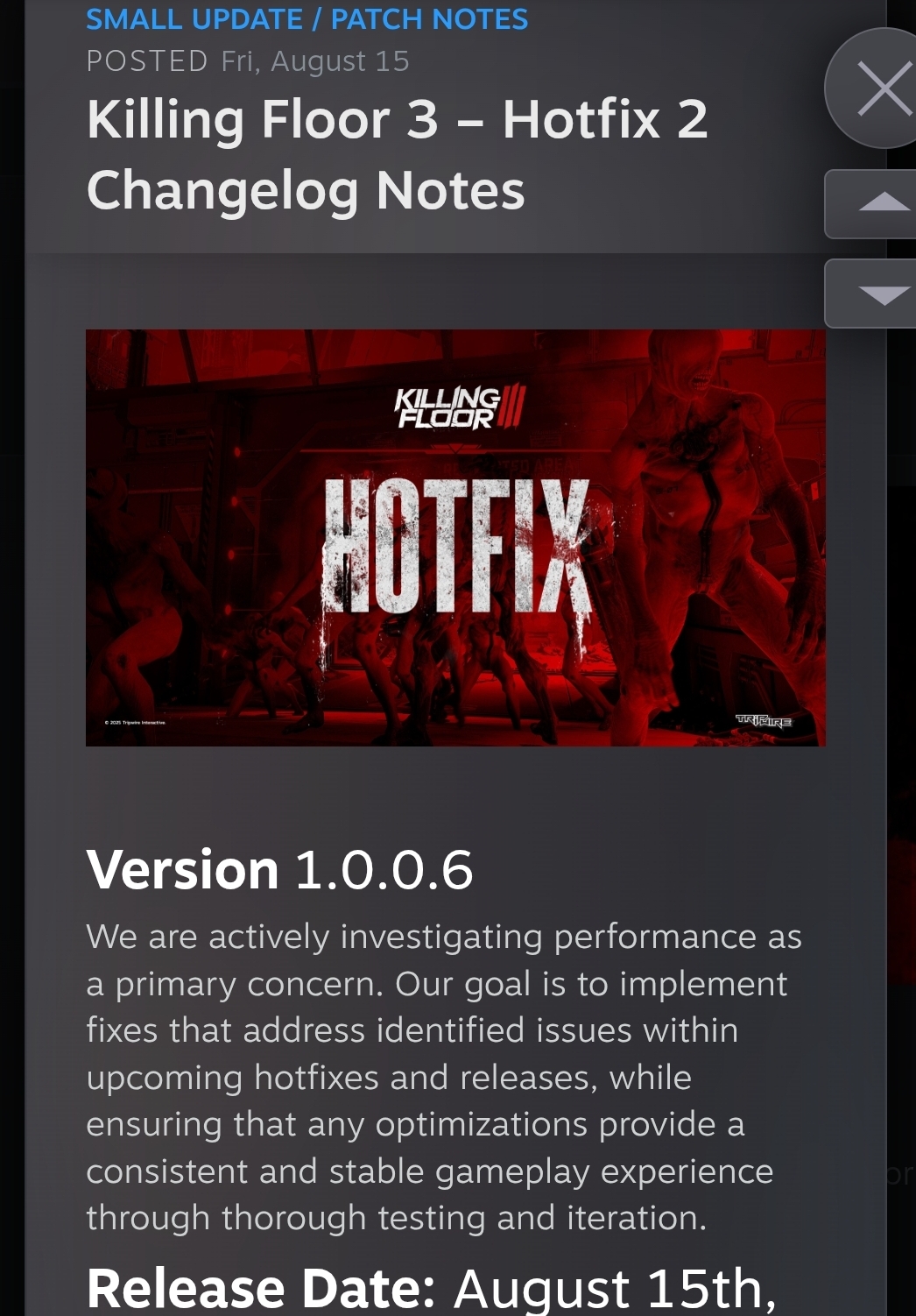The height and width of the screenshot is (1316, 916).
Task: Click the dimmed background left of the panel
Action: pyautogui.click(x=12, y=657)
